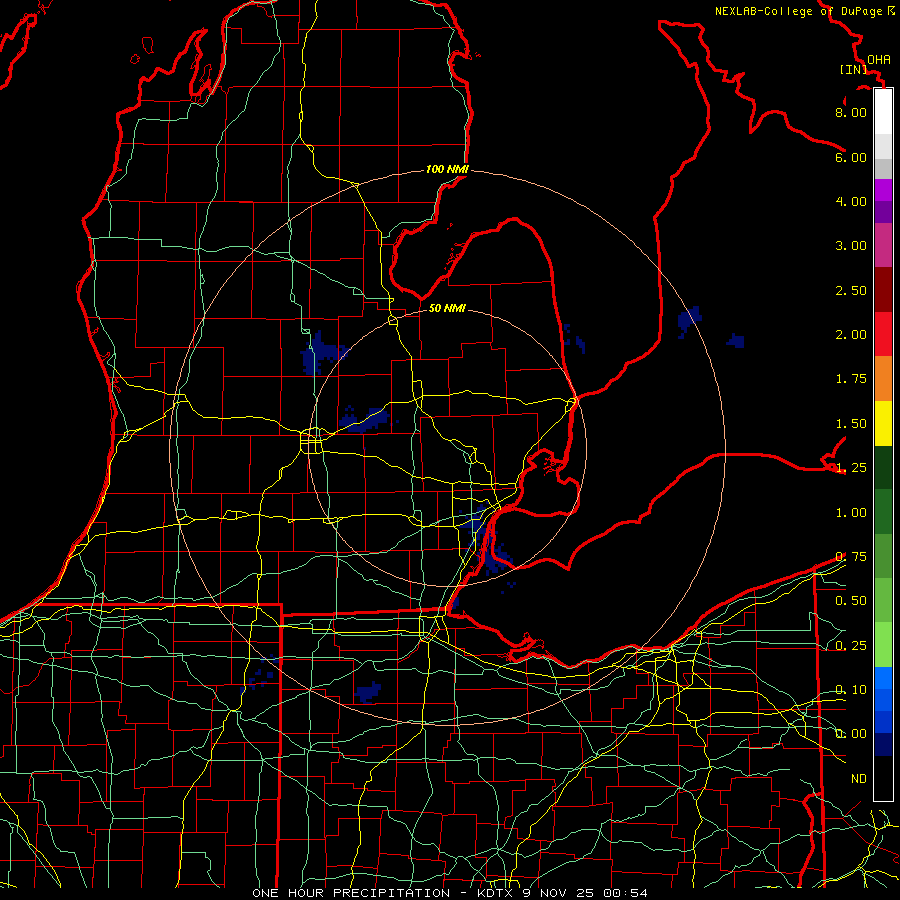The width and height of the screenshot is (900, 900).
Task: Select the 3.00 legend value
Action: click(851, 246)
